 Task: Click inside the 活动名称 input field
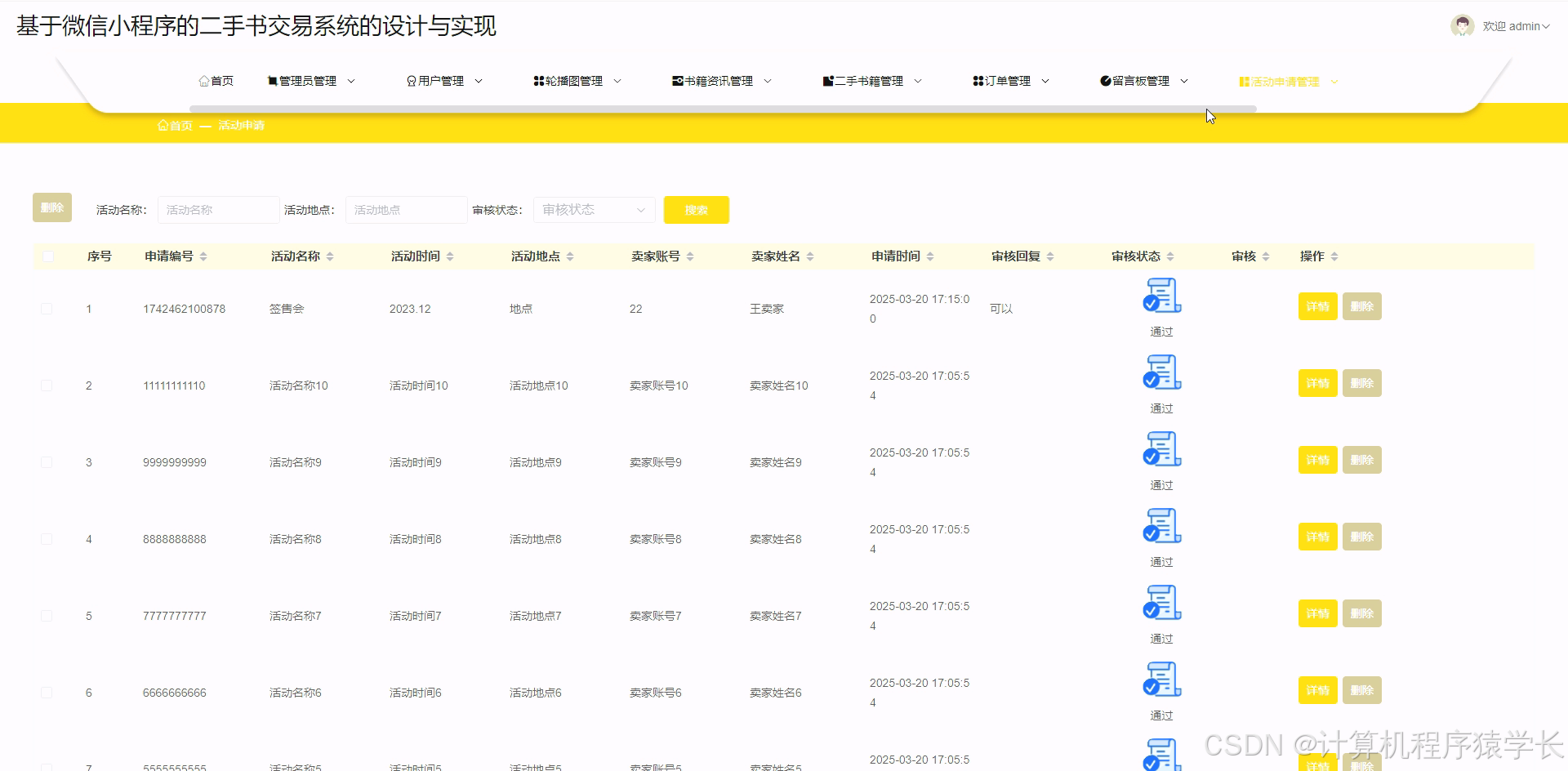218,210
